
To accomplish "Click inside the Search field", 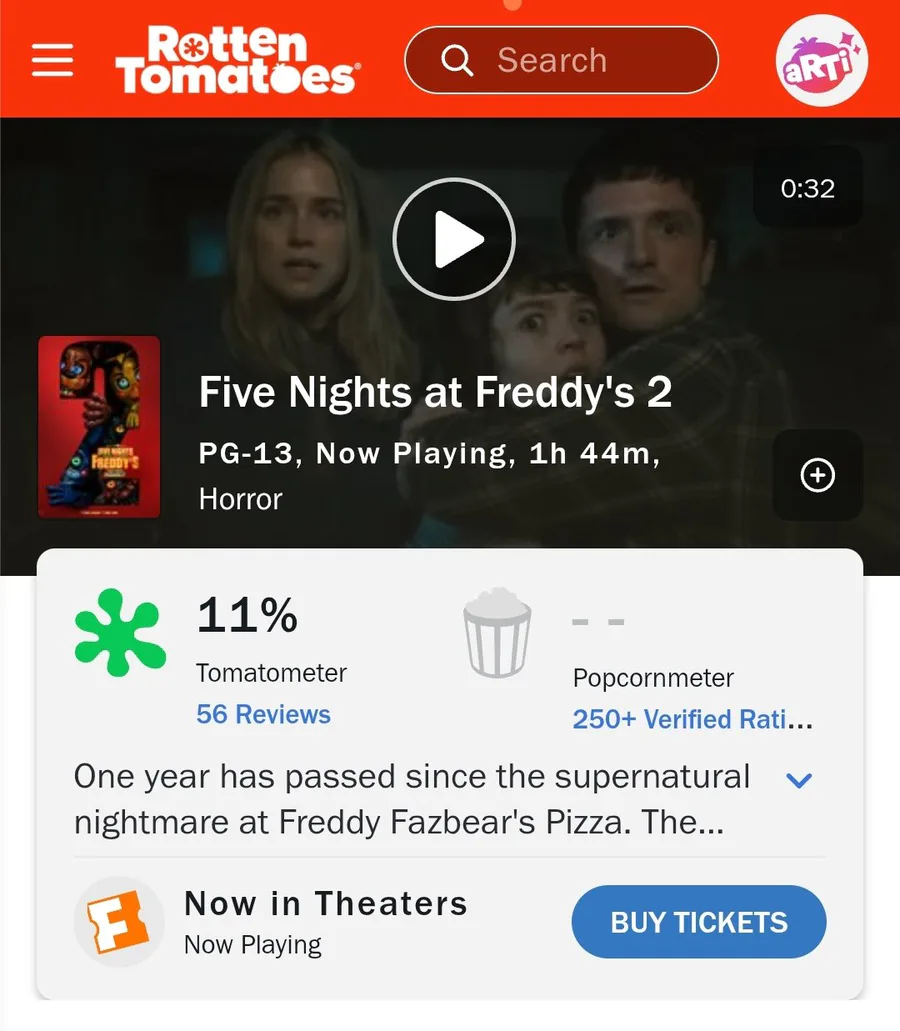I will coord(590,60).
